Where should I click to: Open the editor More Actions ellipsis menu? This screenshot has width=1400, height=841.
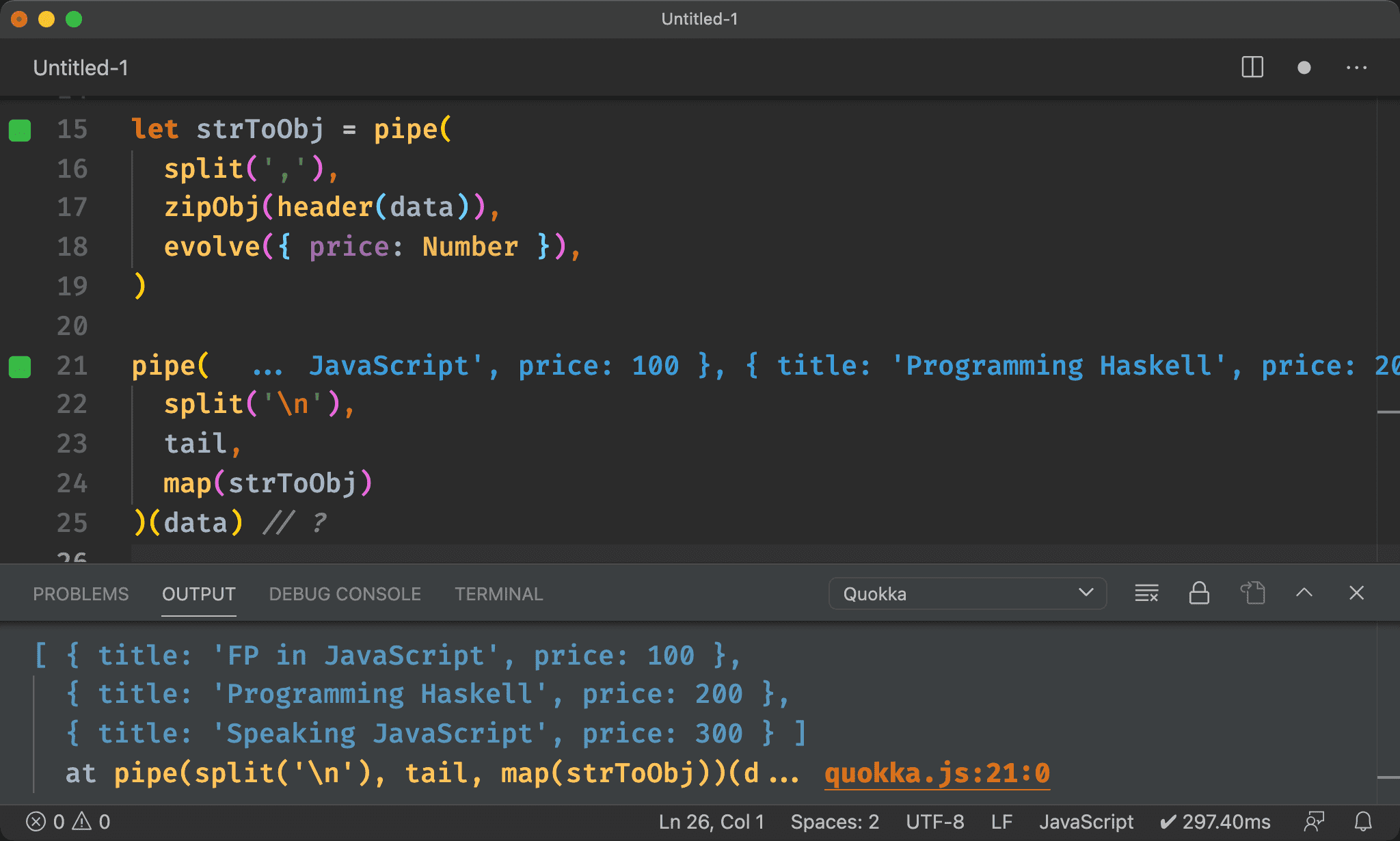(1356, 68)
